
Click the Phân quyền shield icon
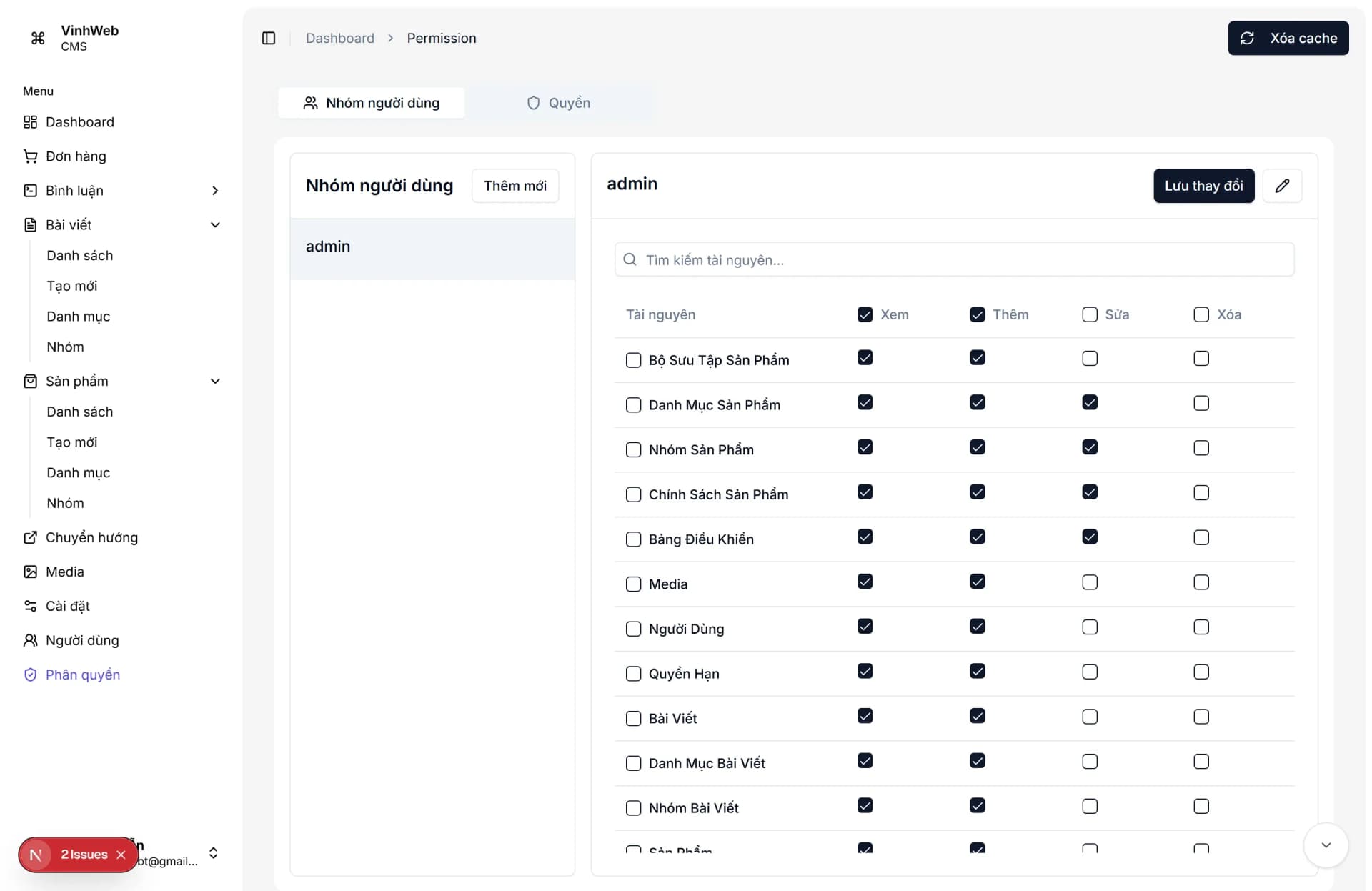[30, 675]
